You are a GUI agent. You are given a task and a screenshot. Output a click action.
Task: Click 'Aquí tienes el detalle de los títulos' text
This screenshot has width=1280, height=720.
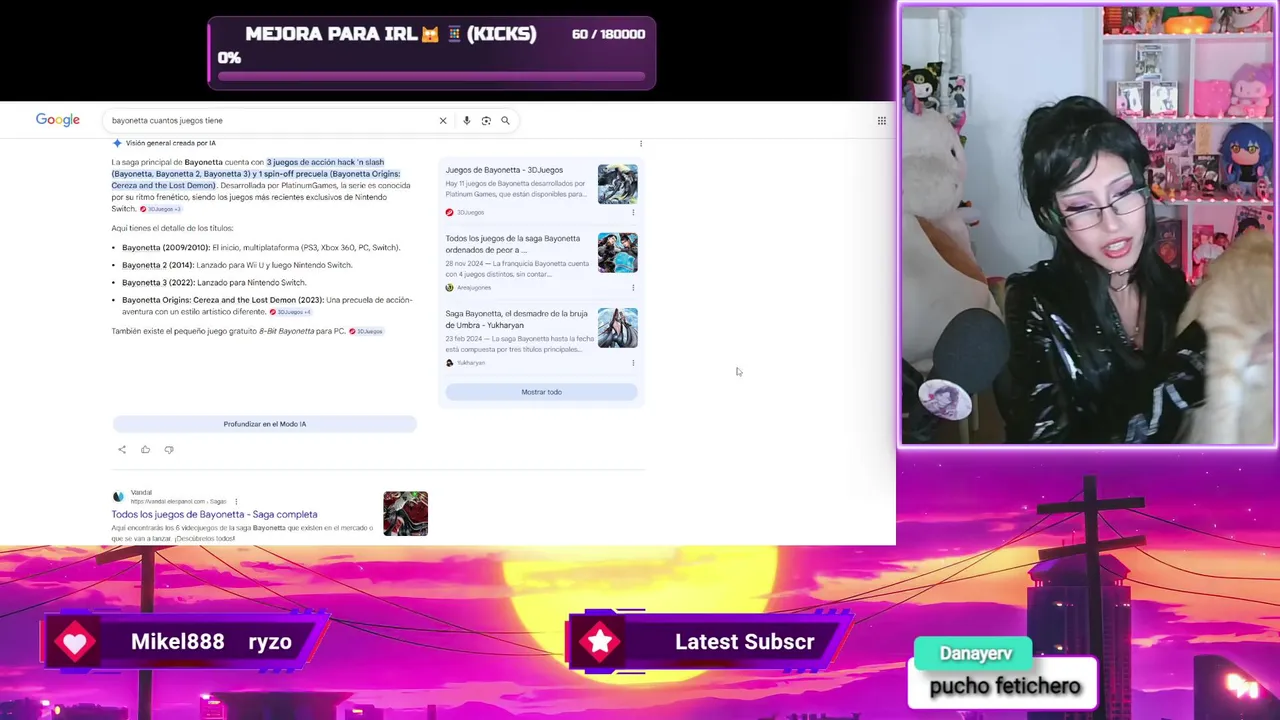tap(172, 228)
